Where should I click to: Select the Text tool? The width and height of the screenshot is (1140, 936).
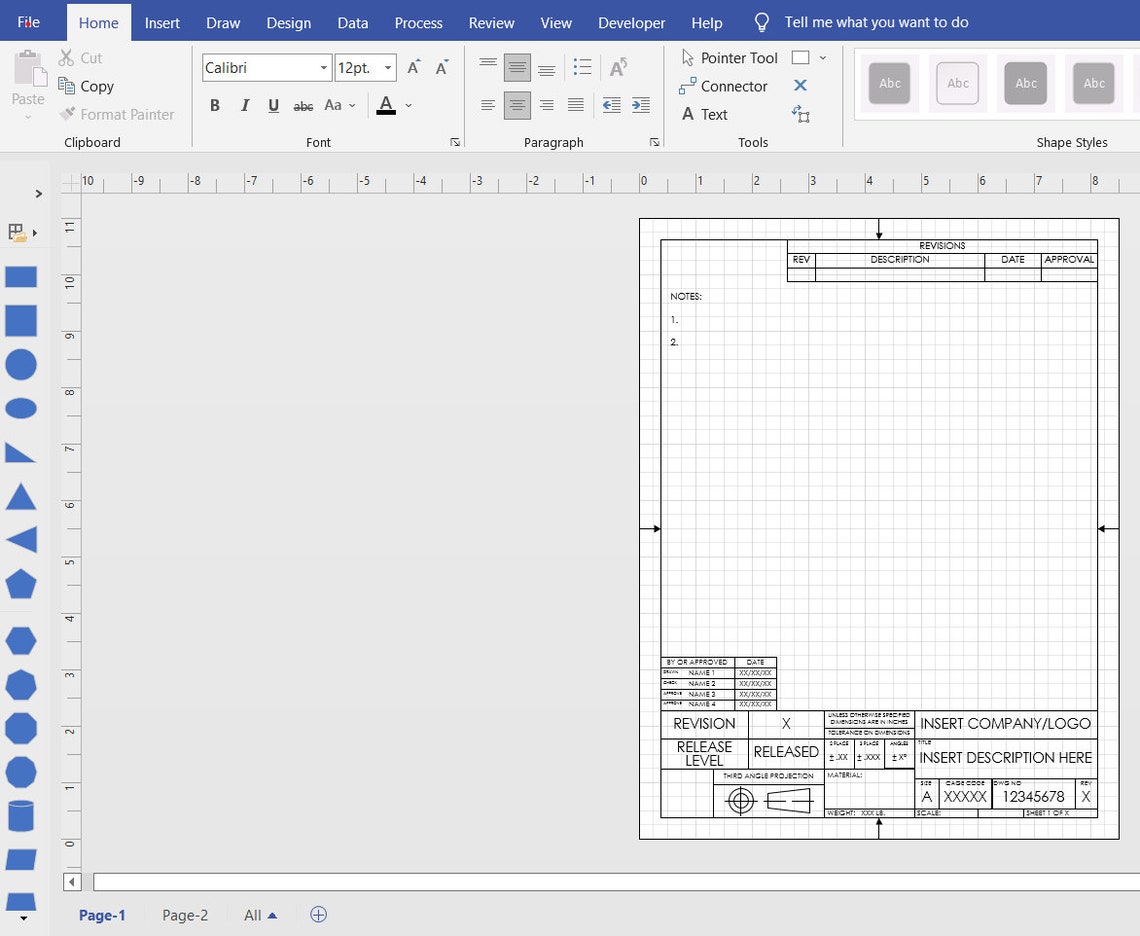pyautogui.click(x=711, y=114)
